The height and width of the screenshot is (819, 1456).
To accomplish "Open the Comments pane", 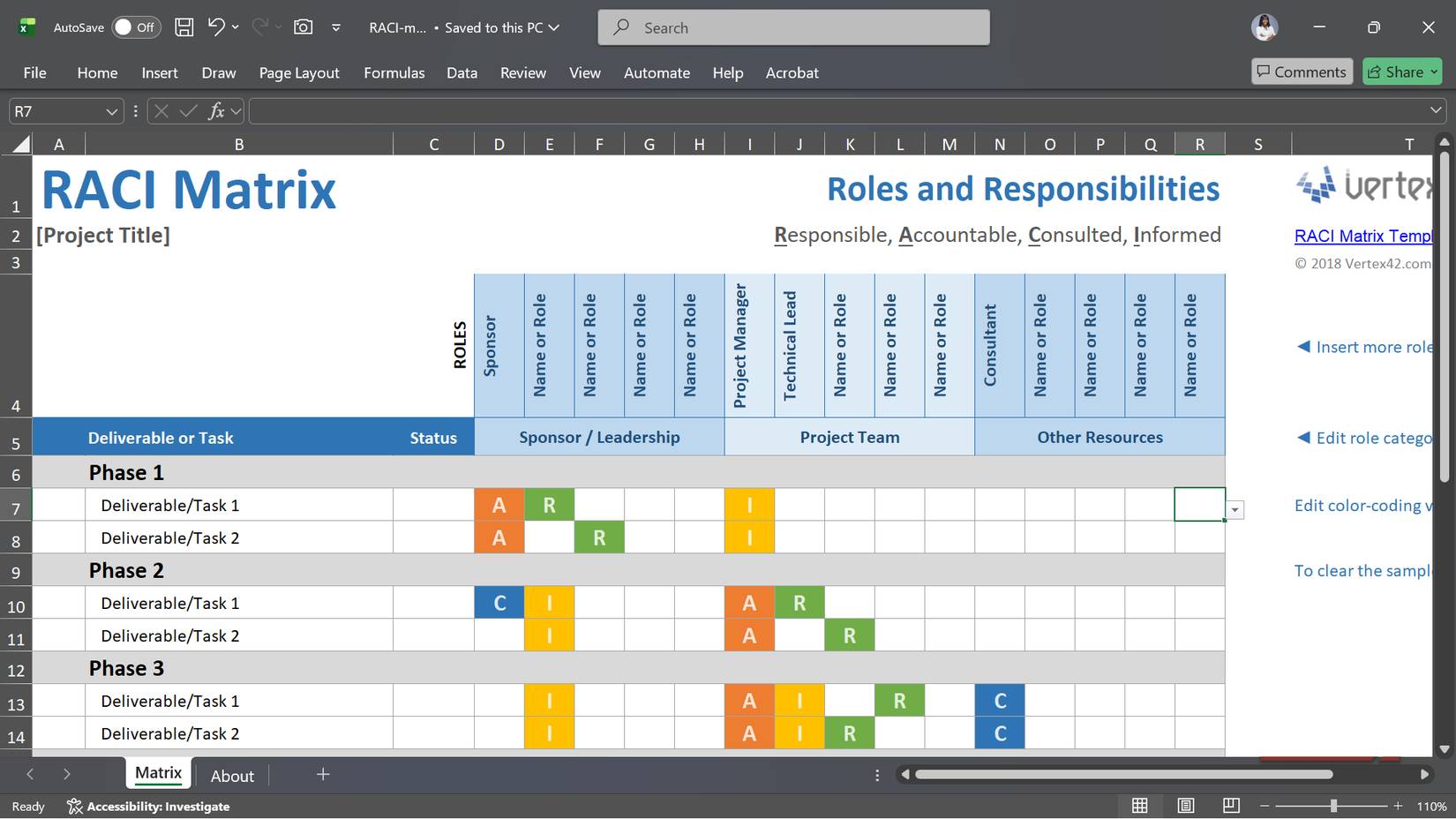I will click(x=1302, y=71).
